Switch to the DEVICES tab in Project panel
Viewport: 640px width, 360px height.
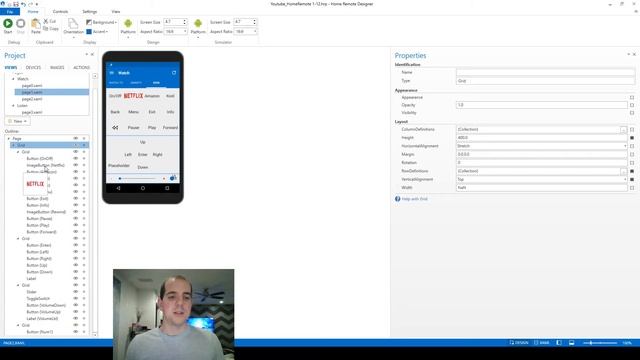(33, 67)
